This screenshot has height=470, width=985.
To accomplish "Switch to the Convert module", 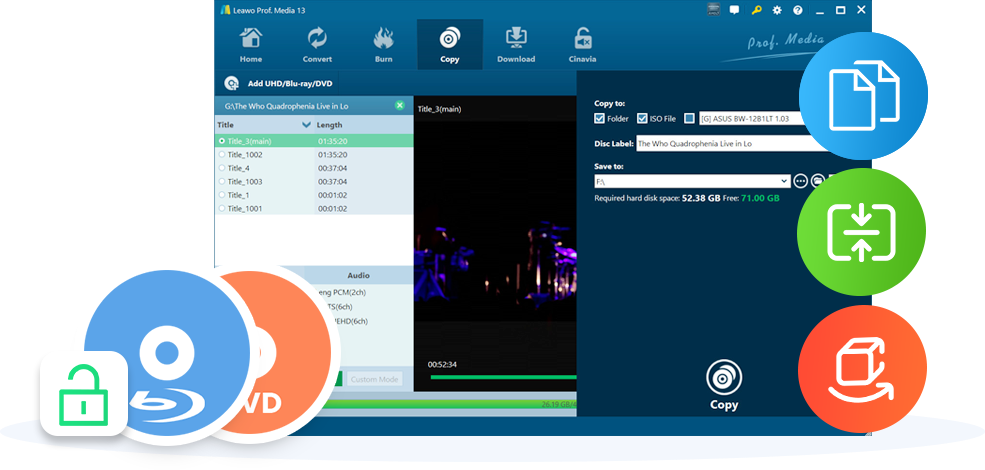I will coord(317,45).
